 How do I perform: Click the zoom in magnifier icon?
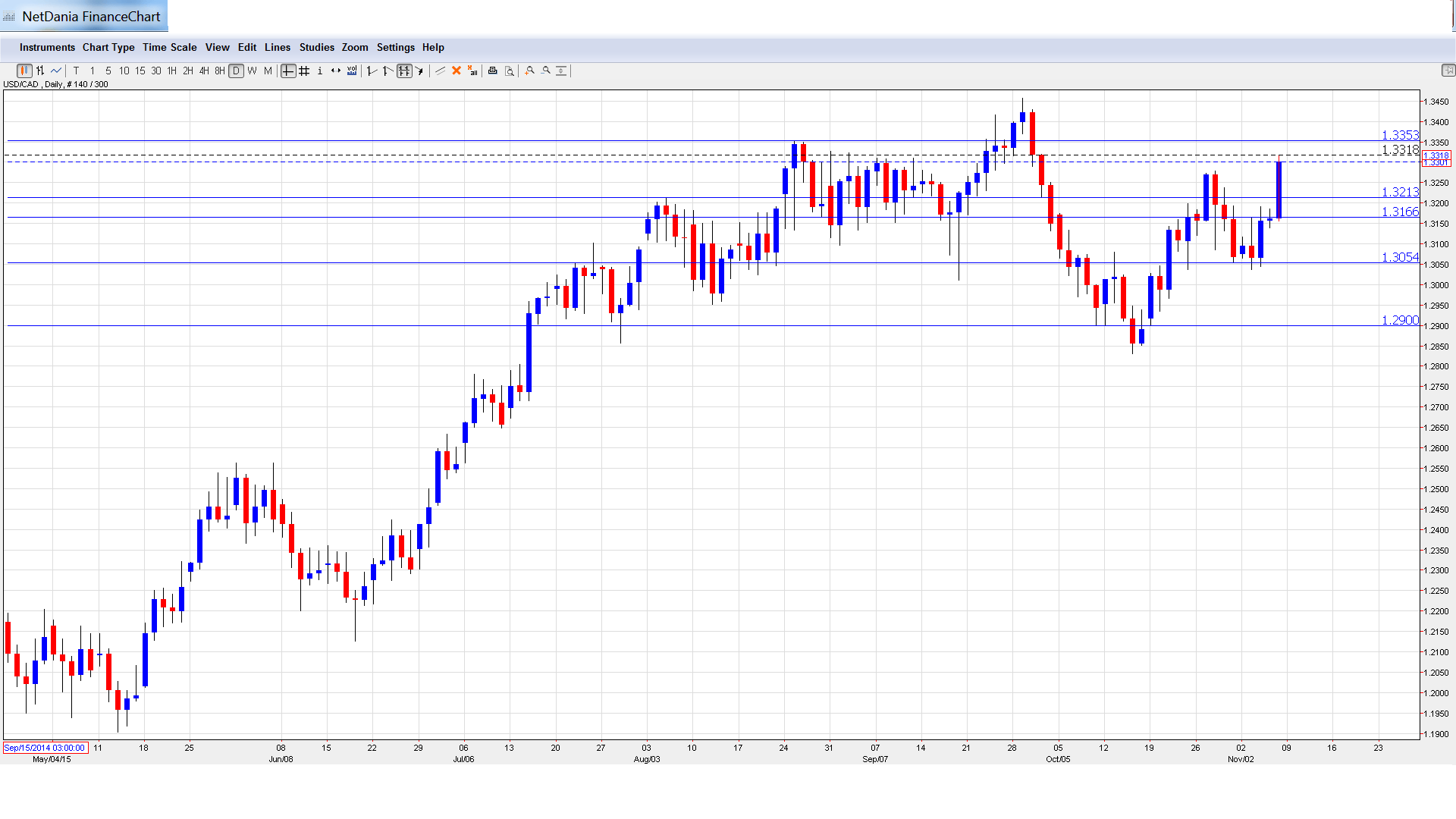pos(530,71)
